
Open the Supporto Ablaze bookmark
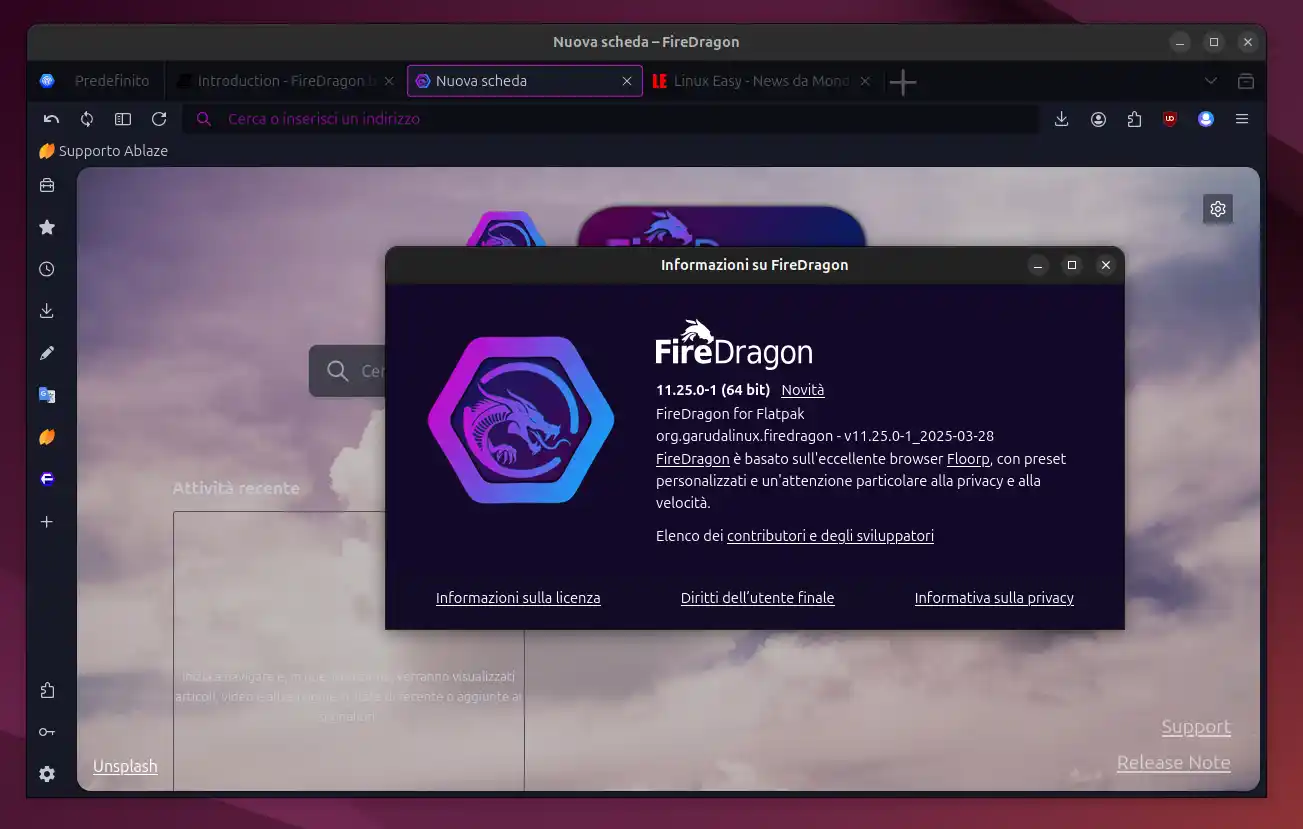(x=103, y=151)
